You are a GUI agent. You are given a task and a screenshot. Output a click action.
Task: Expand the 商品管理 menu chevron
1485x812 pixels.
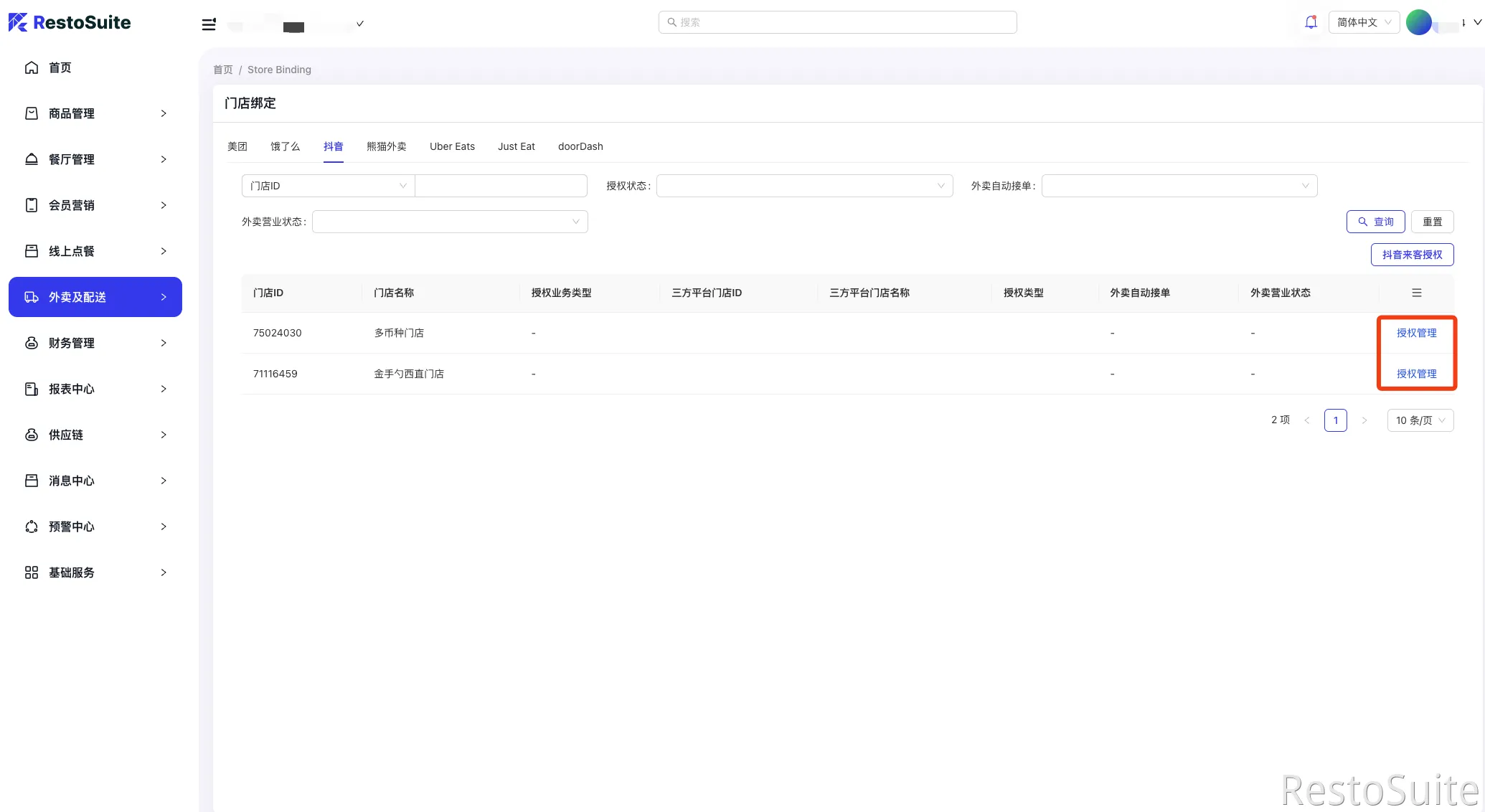[x=164, y=113]
